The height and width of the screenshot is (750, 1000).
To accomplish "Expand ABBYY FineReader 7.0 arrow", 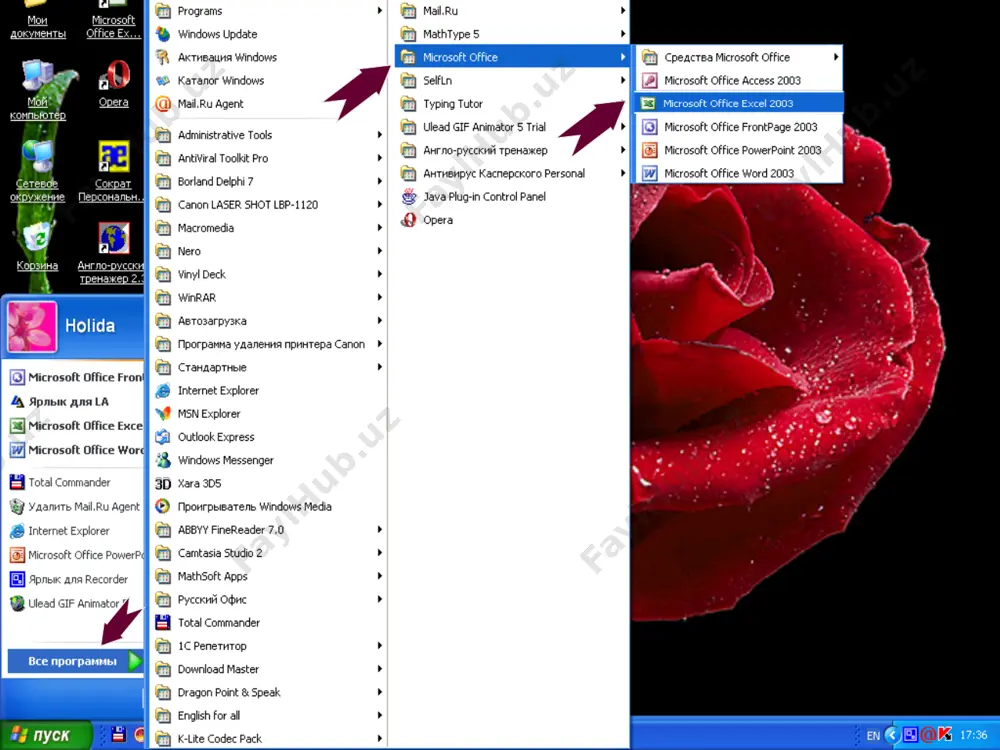I will [x=379, y=529].
